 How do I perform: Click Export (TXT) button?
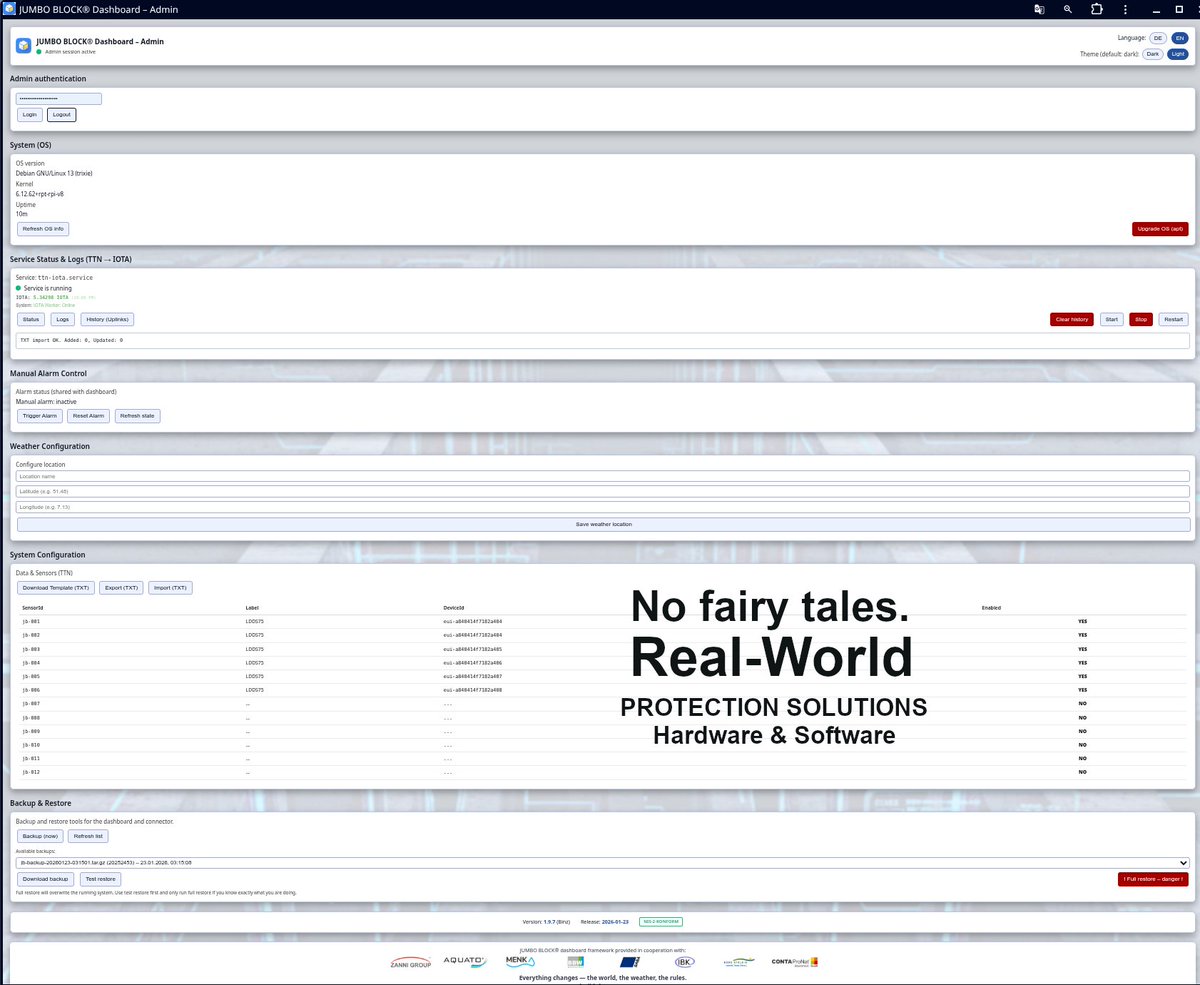tap(122, 588)
